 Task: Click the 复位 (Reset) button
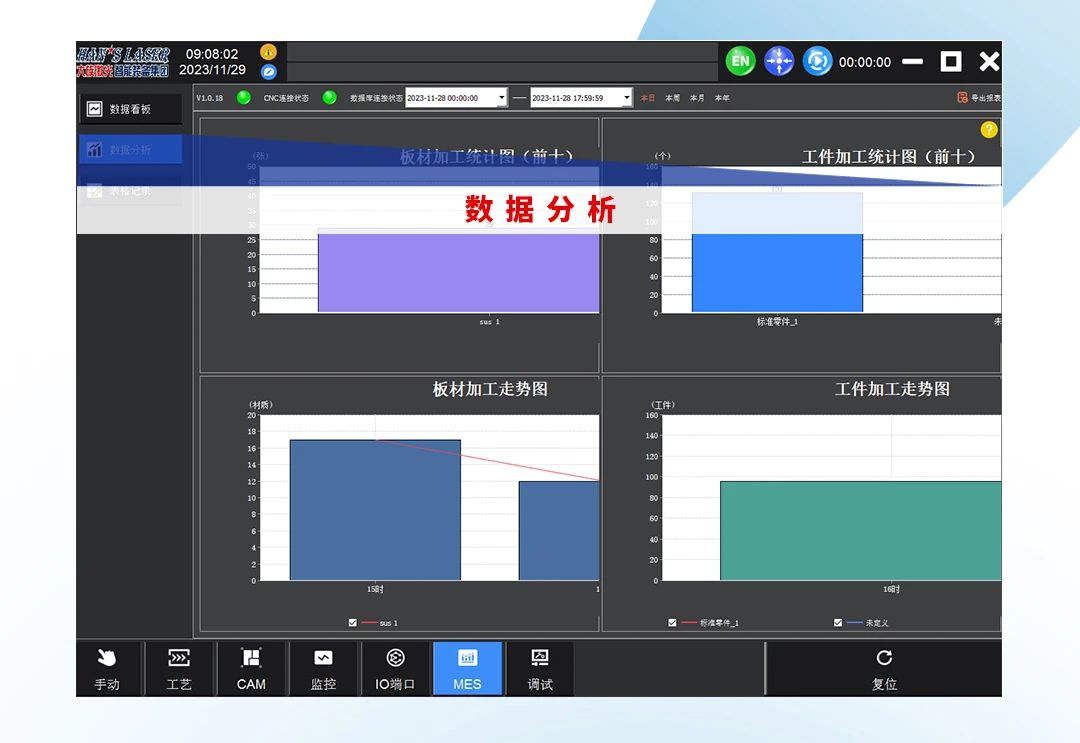click(884, 668)
